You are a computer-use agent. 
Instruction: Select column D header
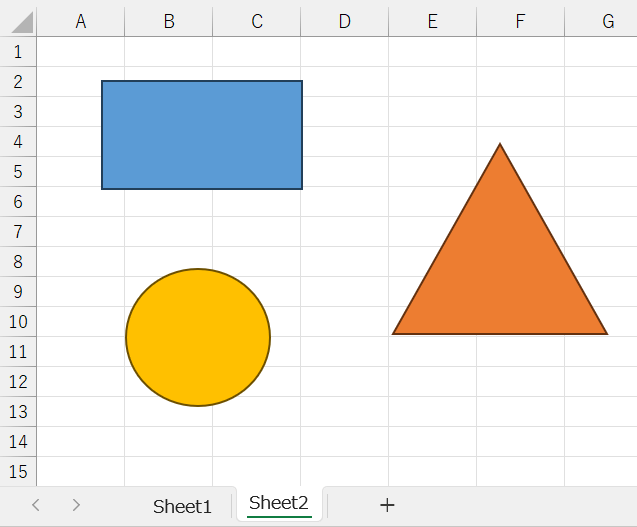coord(344,21)
